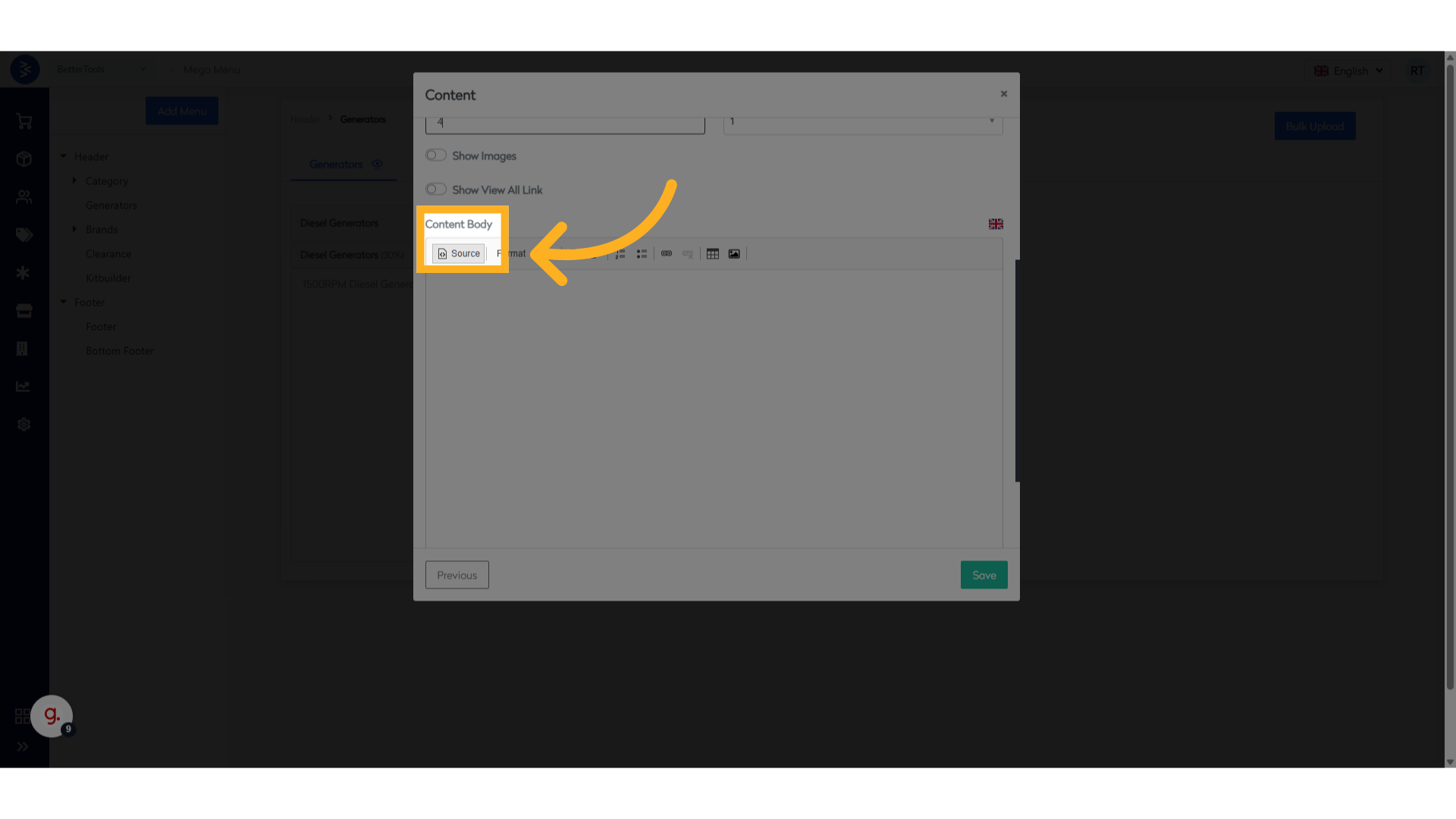Click the insert table icon
Screen dimensions: 1456x819
click(713, 254)
